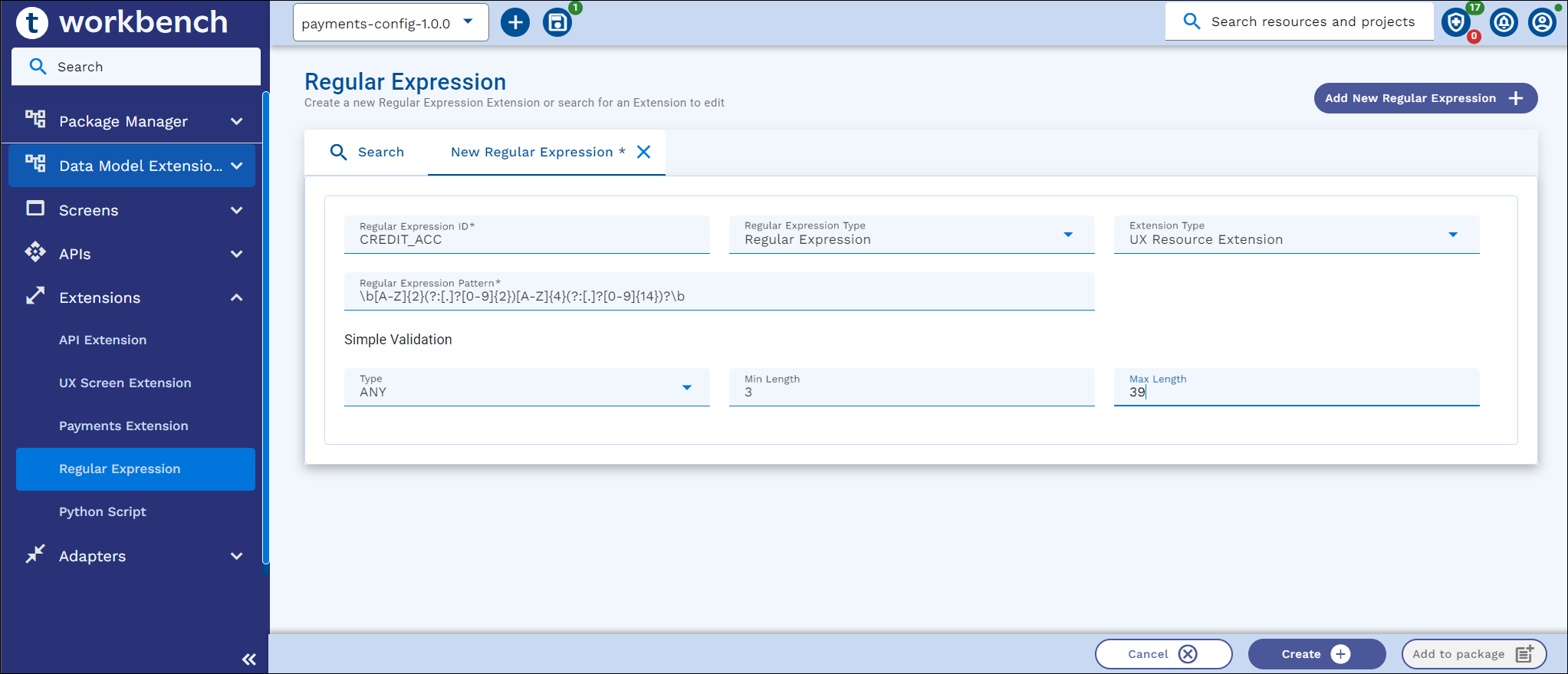Viewport: 1568px width, 674px height.
Task: Select Python Script in sidebar
Action: tap(103, 511)
